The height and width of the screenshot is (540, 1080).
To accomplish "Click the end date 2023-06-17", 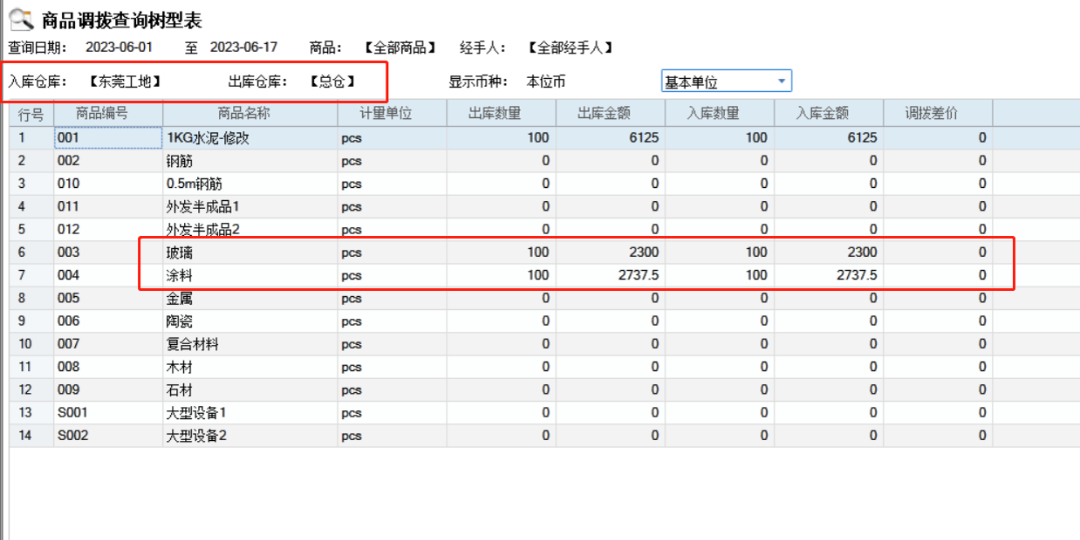I will [x=243, y=48].
